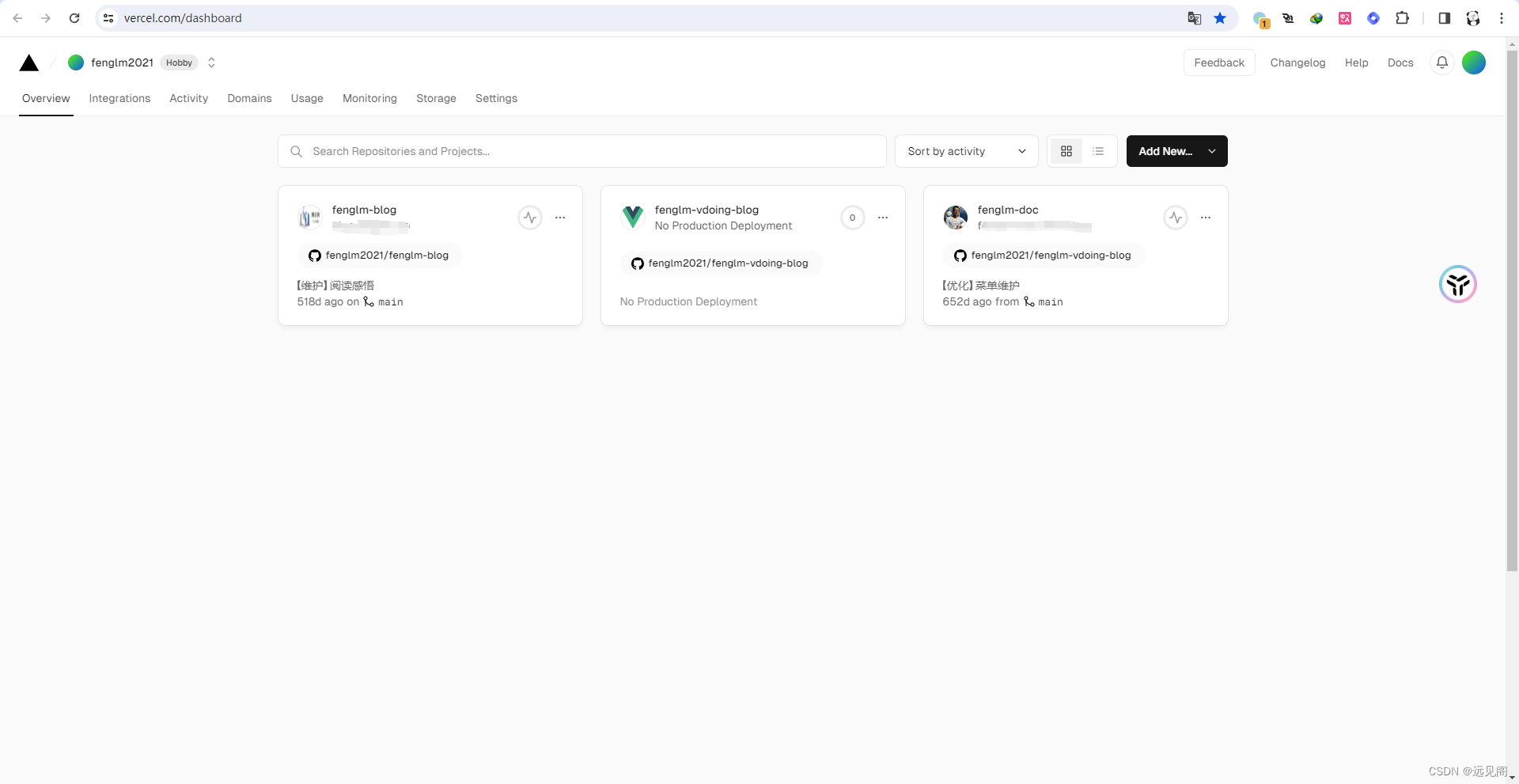Viewport: 1519px width, 784px height.
Task: Open fenglm-blog more options menu
Action: tap(560, 218)
